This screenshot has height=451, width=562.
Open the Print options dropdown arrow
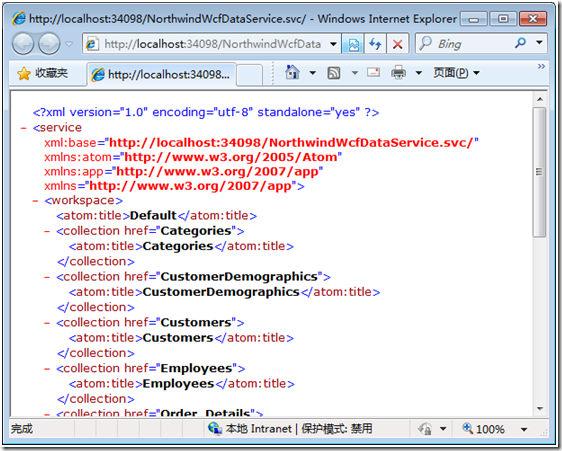coord(418,73)
